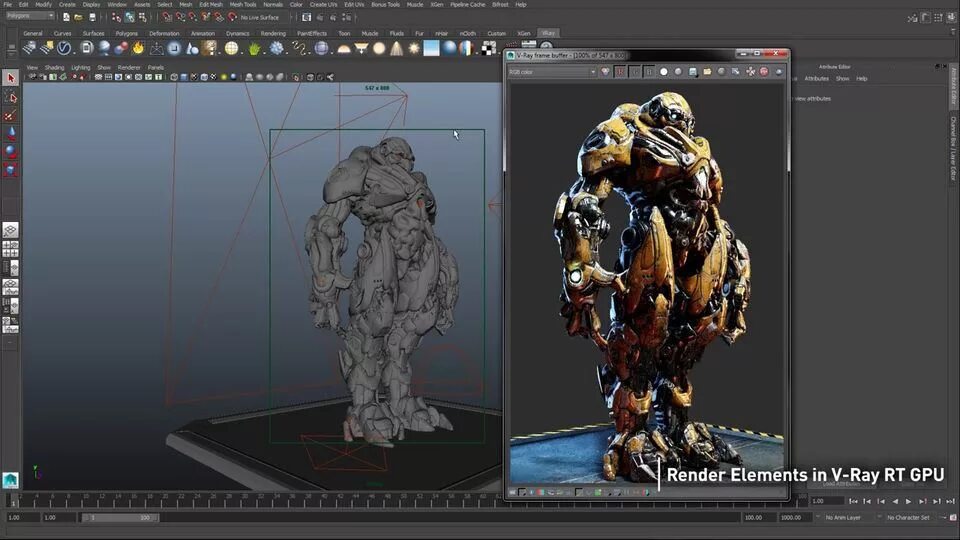This screenshot has height=540, width=960.
Task: Switch to the Dynamics shelf tab
Action: [238, 33]
